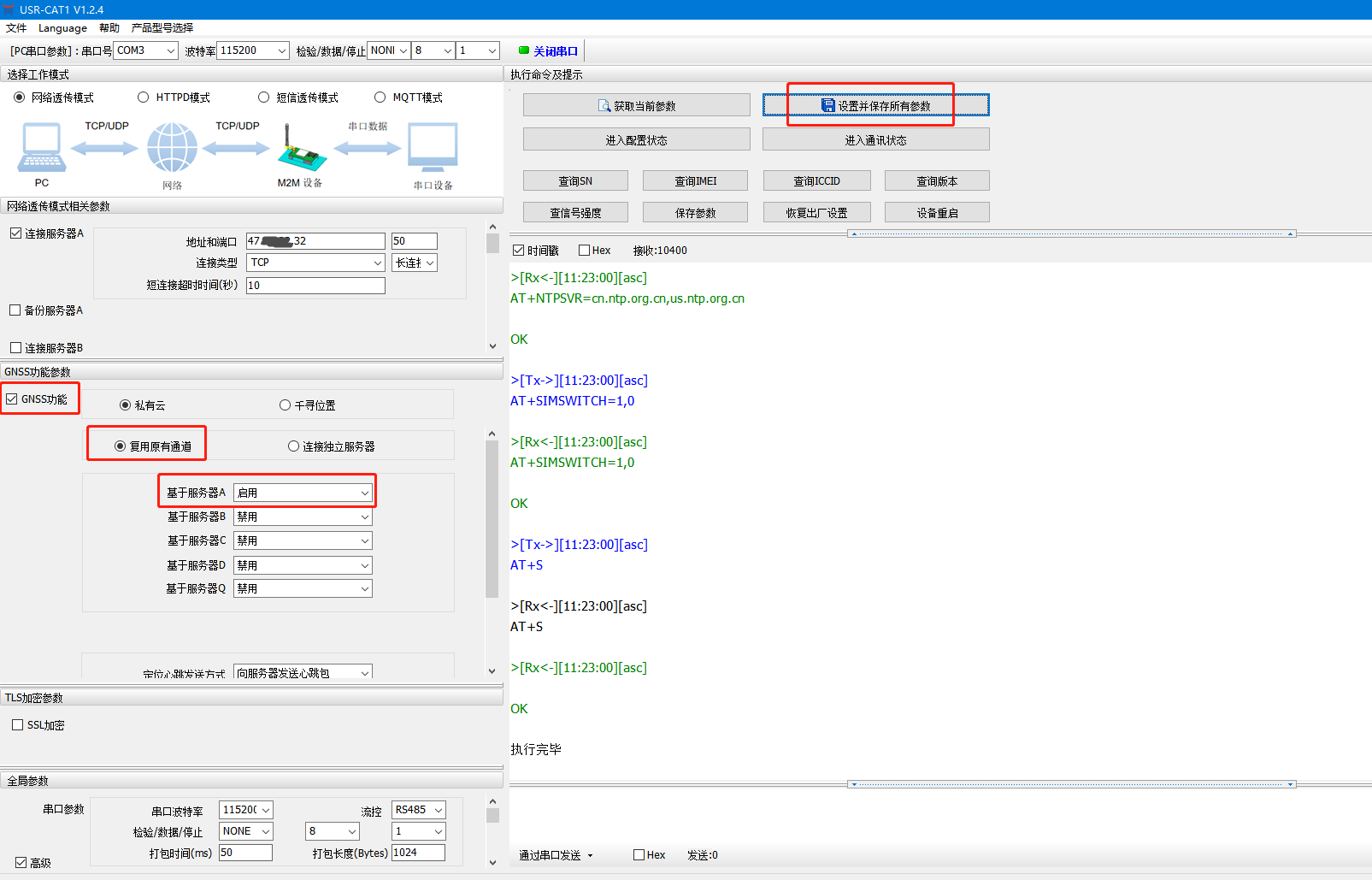Click the M2M device module icon

pyautogui.click(x=301, y=150)
